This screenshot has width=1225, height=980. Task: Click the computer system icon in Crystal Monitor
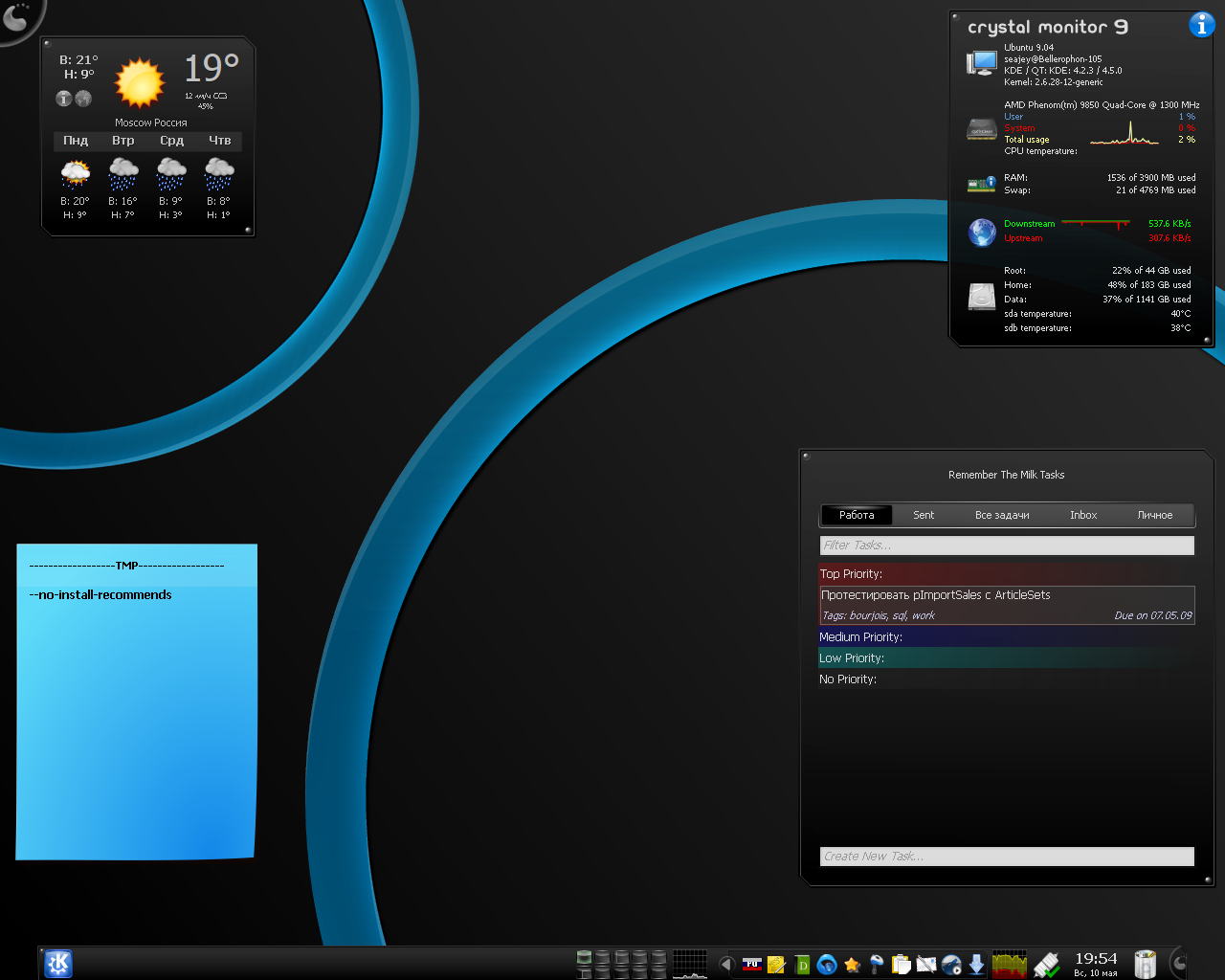point(982,63)
